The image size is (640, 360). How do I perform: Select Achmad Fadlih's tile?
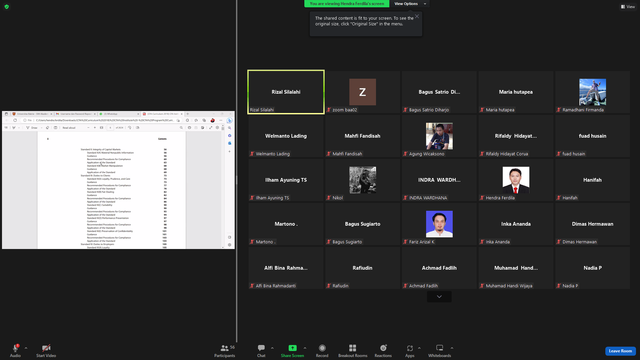tap(439, 268)
